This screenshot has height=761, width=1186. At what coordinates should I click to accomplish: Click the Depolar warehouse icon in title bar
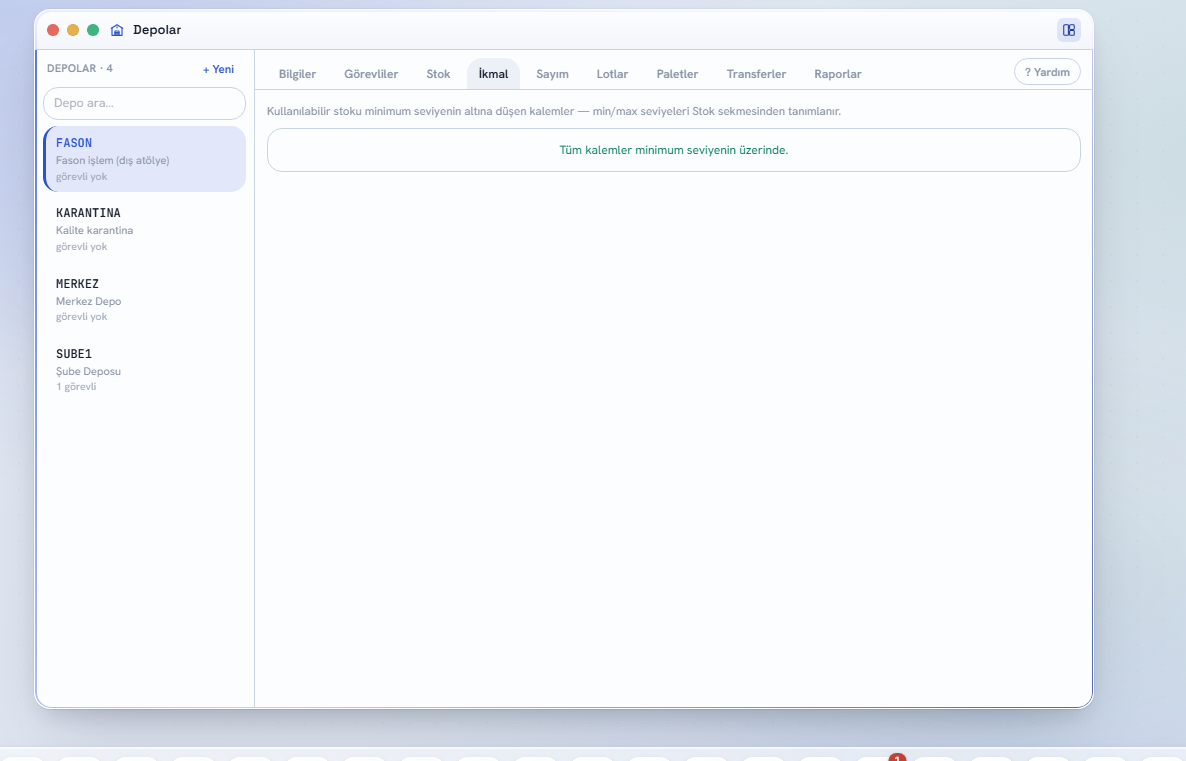click(116, 30)
